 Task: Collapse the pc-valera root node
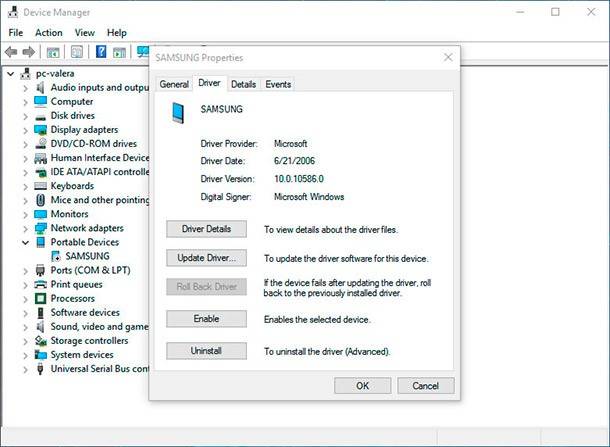click(11, 74)
